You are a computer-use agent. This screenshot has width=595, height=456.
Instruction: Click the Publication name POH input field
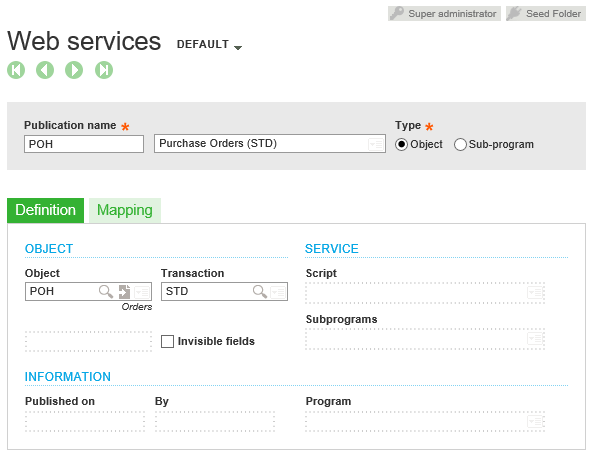[84, 144]
